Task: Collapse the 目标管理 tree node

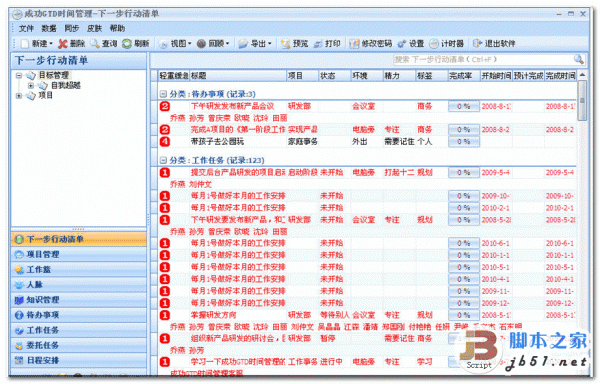Action: pos(19,76)
